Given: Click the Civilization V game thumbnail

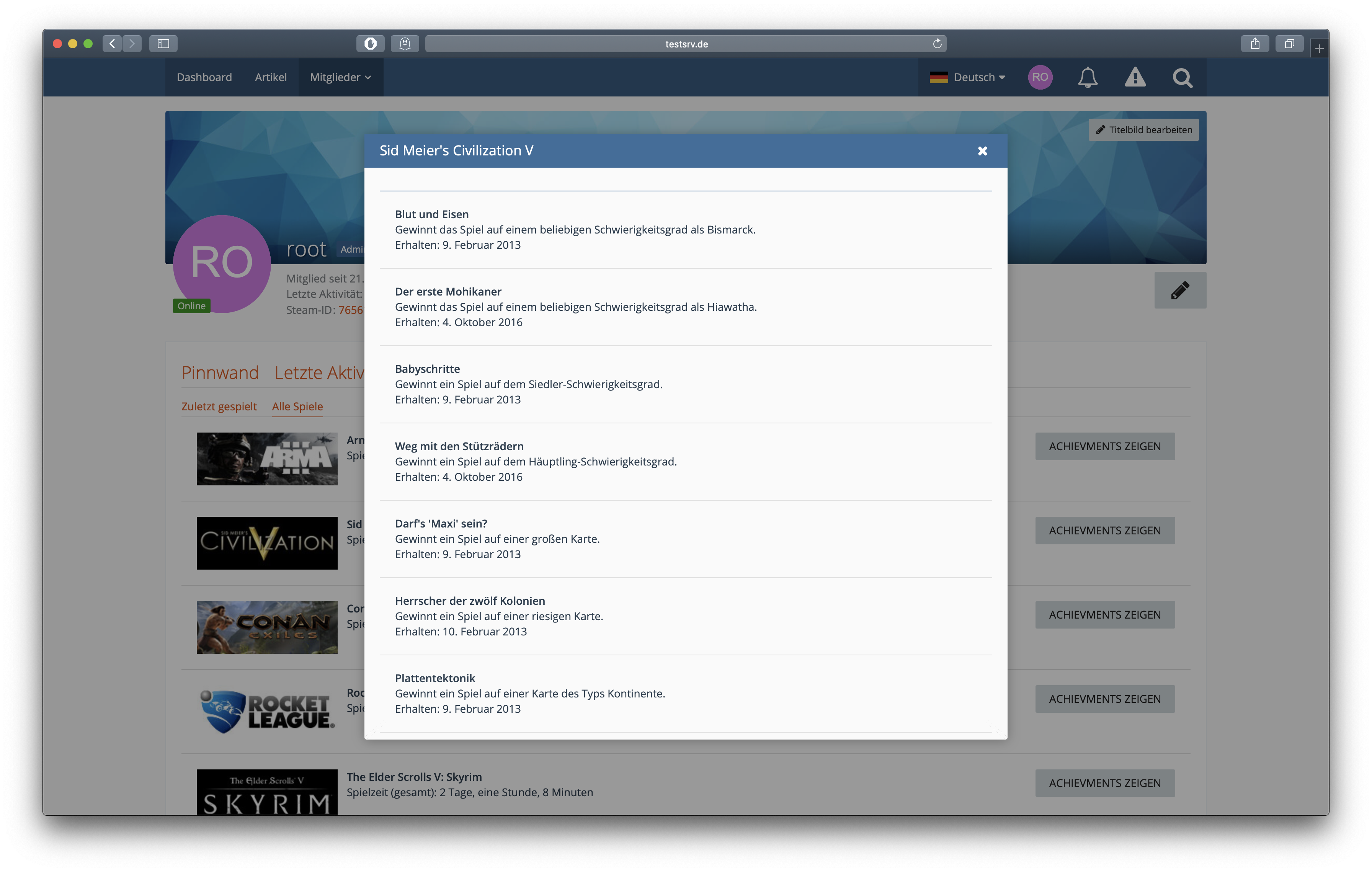Looking at the screenshot, I should 267,543.
